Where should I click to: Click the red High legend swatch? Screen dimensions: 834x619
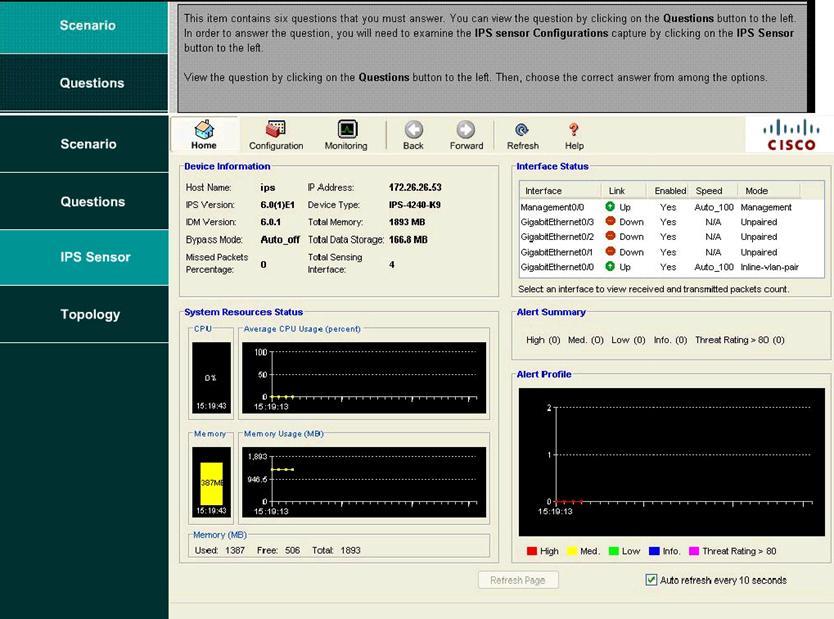[531, 551]
